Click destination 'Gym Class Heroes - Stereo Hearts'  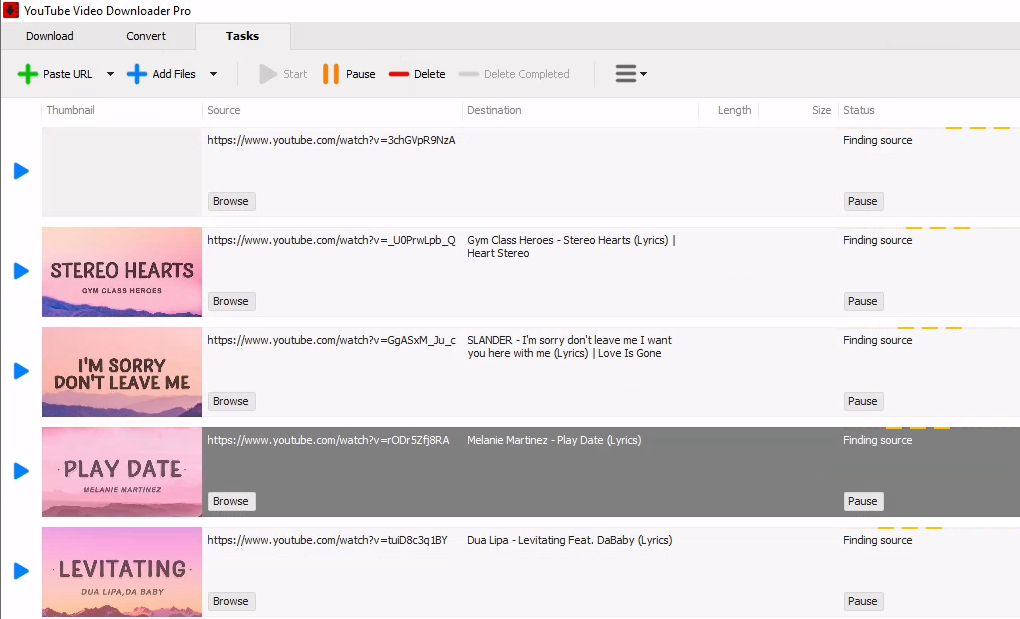571,247
